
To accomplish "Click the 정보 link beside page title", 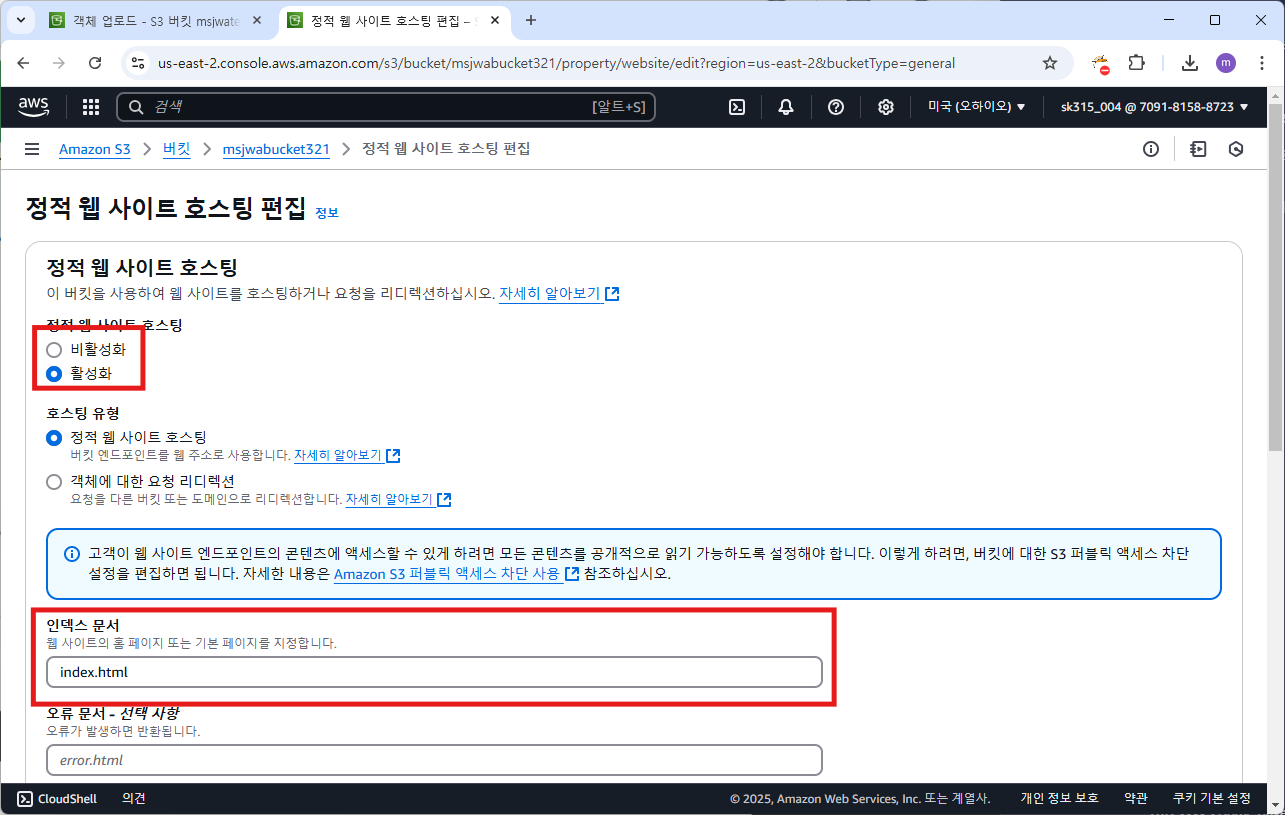I will tap(327, 213).
